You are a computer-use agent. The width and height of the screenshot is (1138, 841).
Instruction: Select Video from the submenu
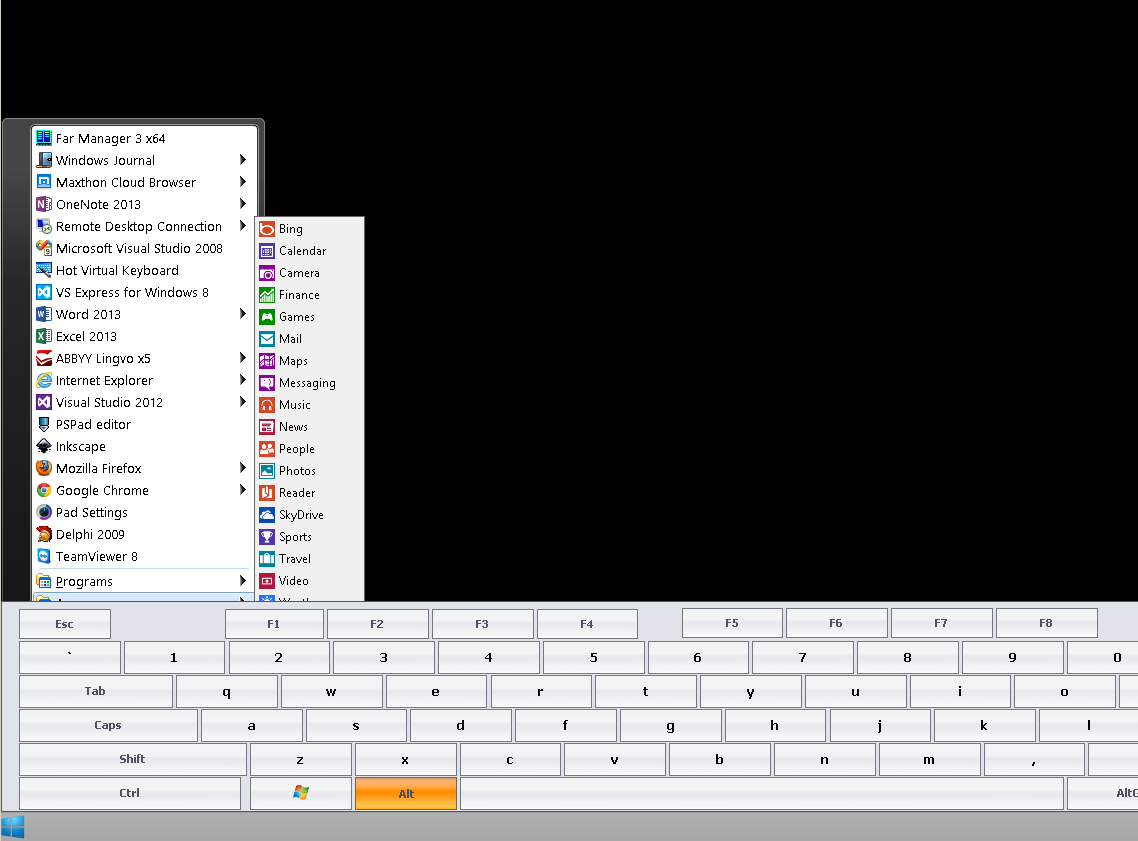click(x=309, y=581)
